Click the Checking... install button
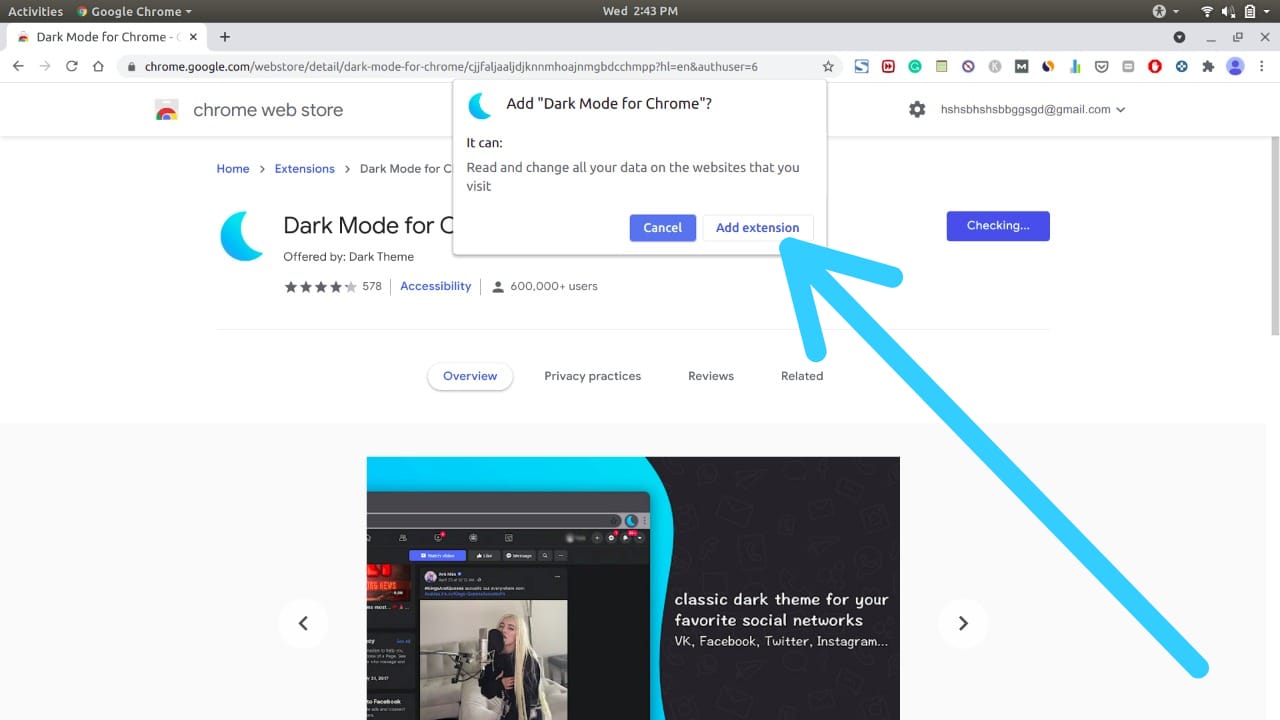 998,226
